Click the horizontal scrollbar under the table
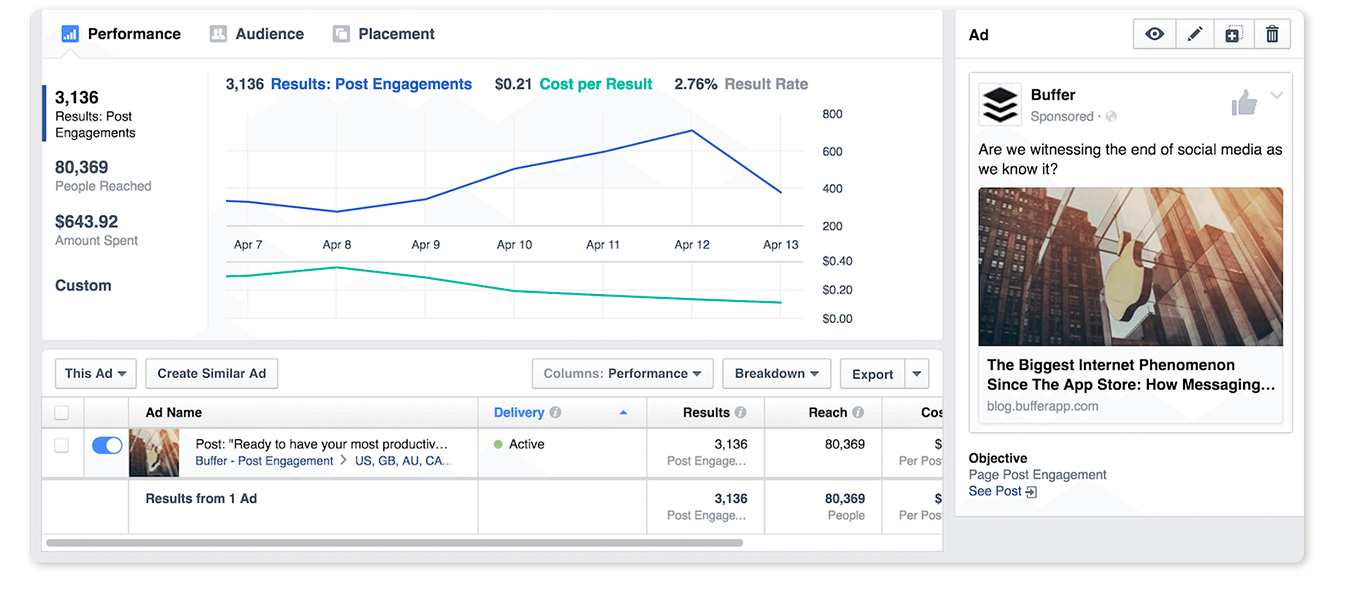 coord(395,543)
